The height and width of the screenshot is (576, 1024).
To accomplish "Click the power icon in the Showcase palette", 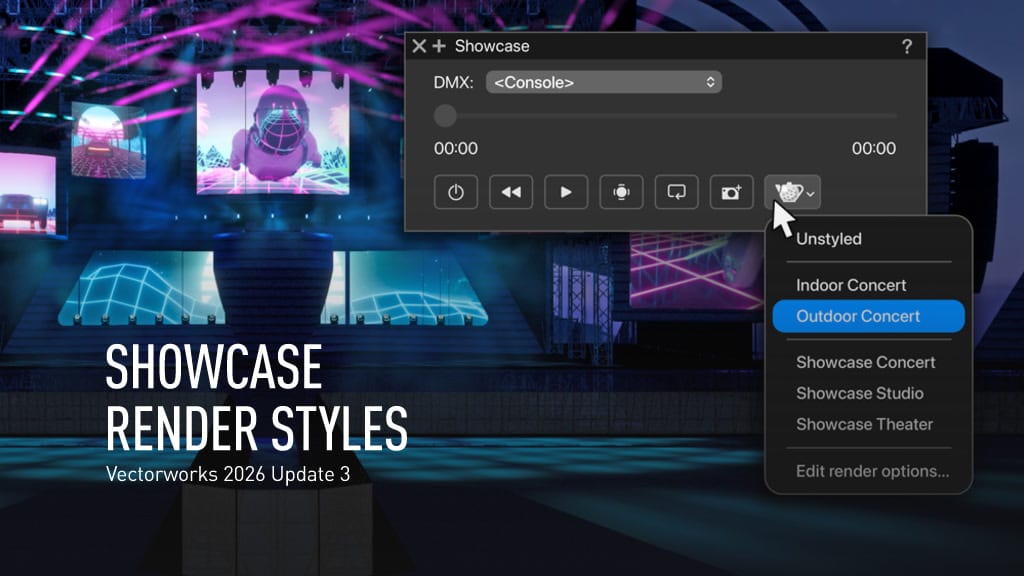I will (456, 192).
